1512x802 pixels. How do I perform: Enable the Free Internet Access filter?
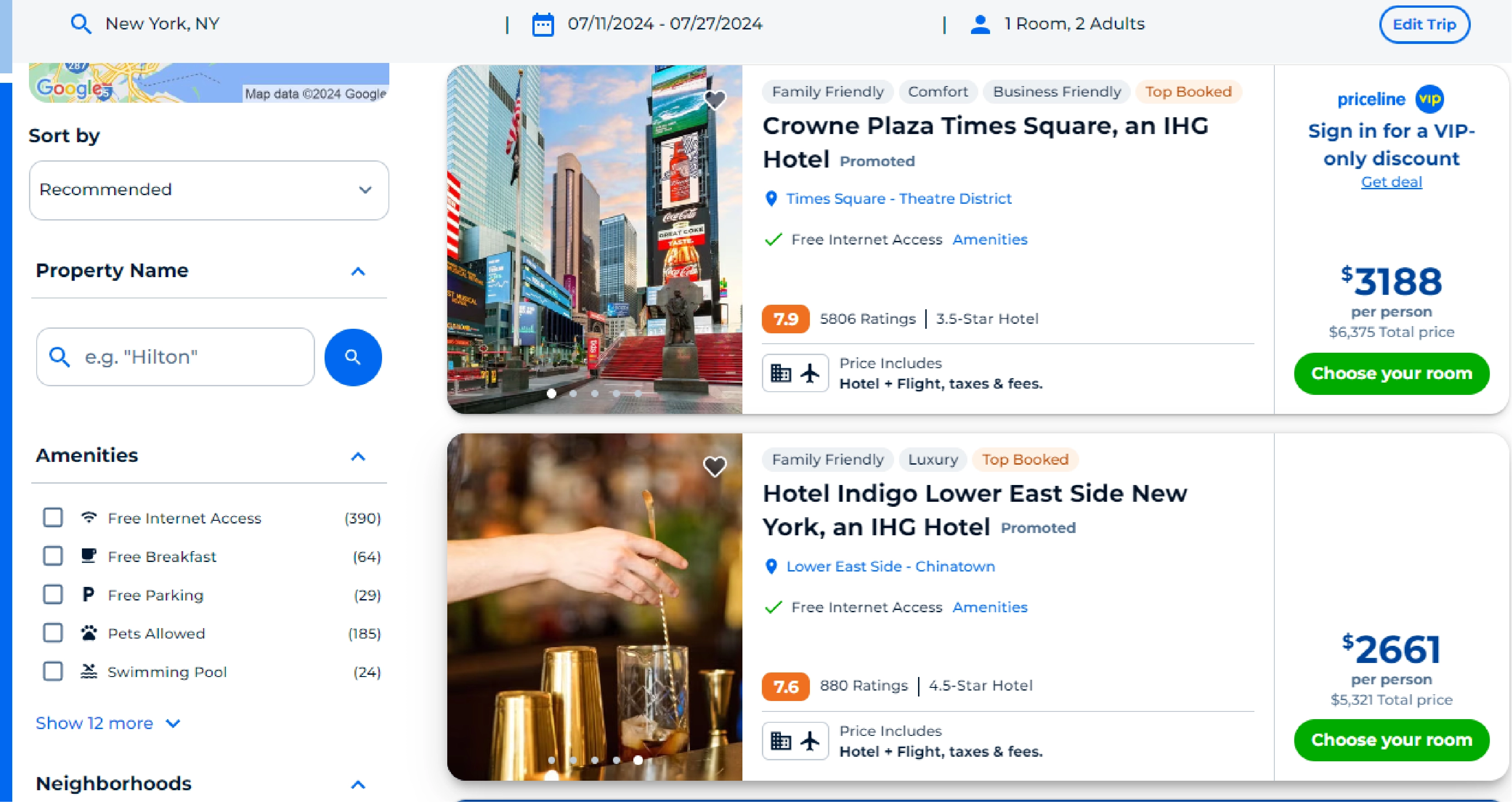click(52, 517)
